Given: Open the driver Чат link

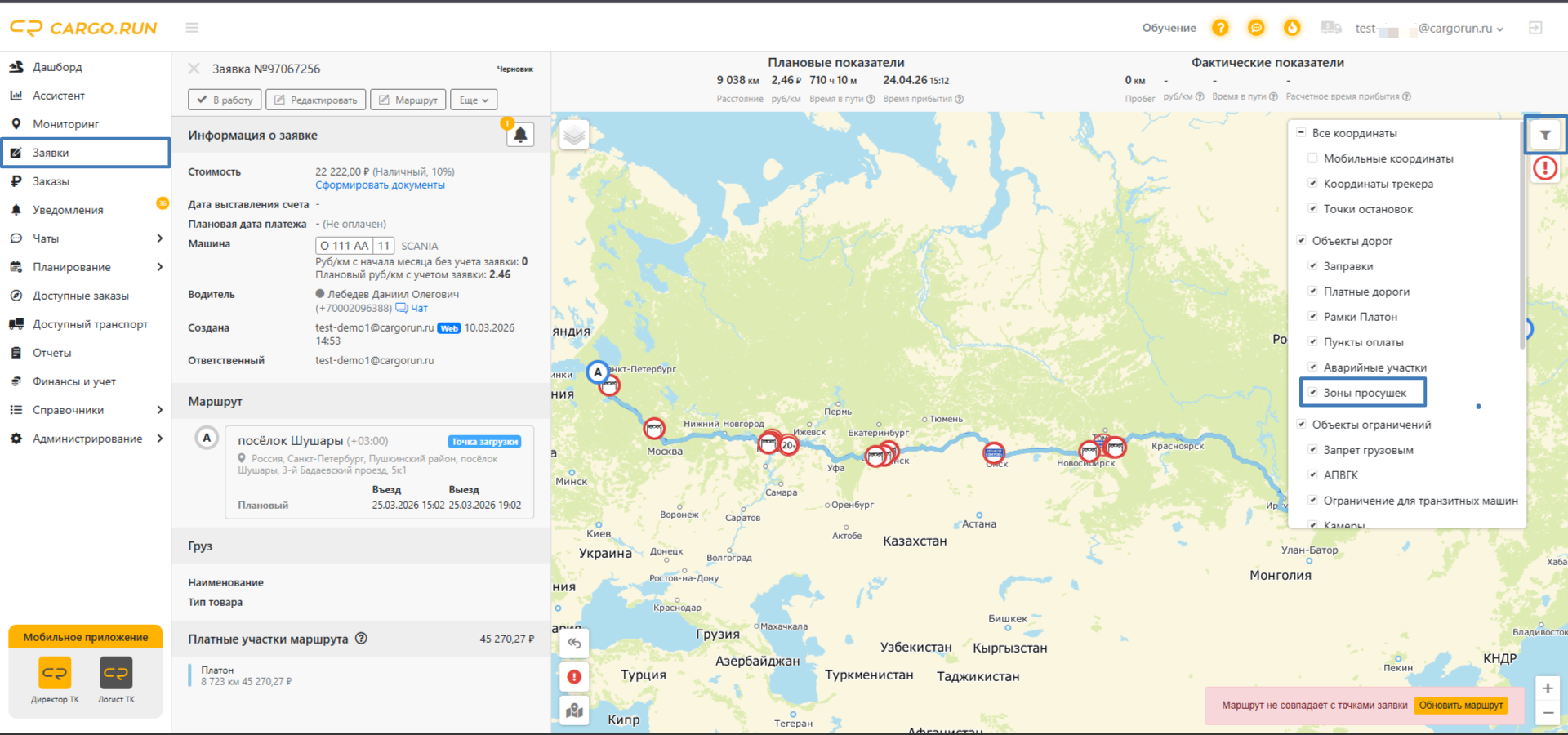Looking at the screenshot, I should (412, 308).
